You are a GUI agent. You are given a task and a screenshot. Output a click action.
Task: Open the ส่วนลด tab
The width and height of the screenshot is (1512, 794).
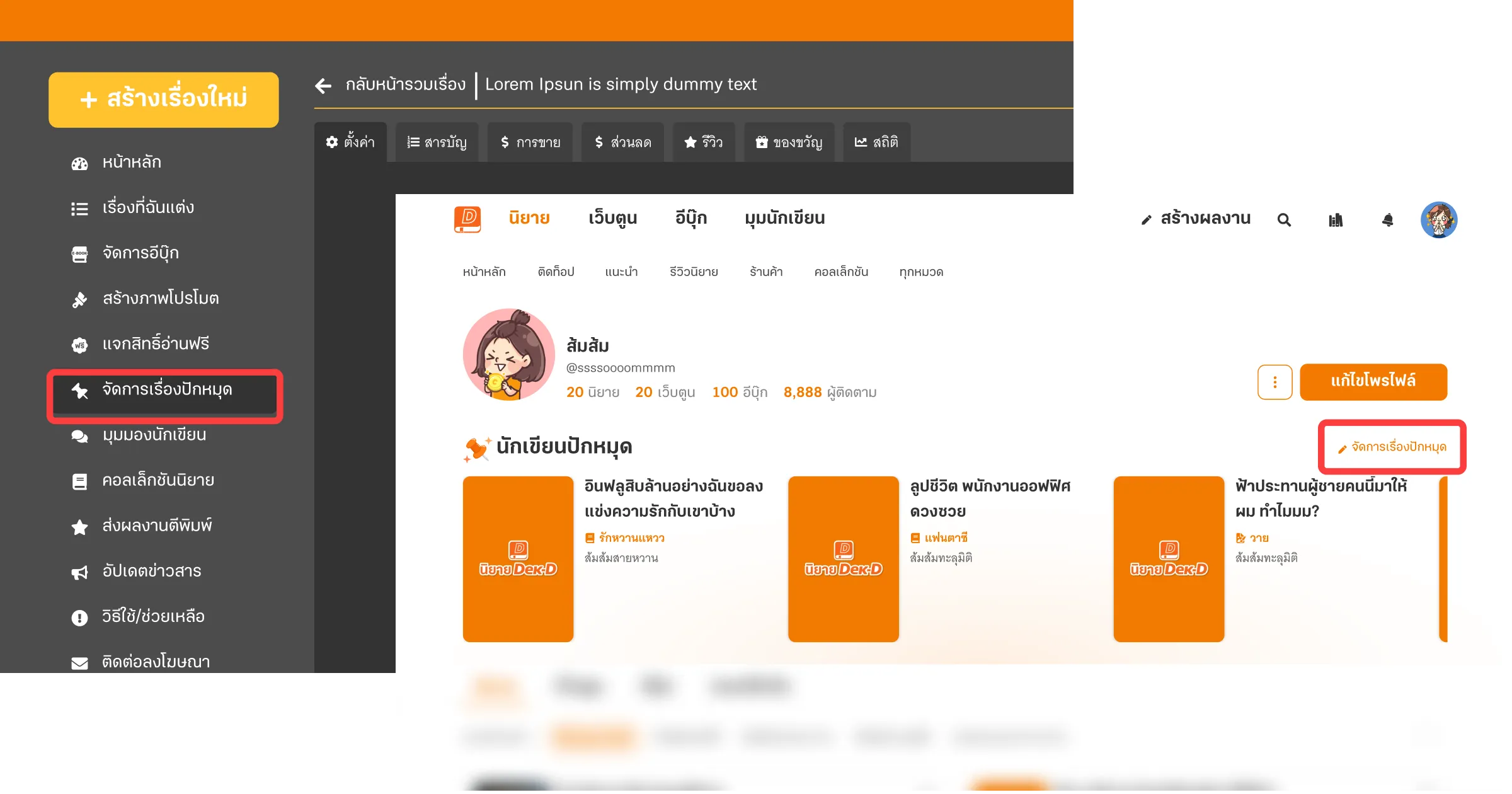click(622, 142)
